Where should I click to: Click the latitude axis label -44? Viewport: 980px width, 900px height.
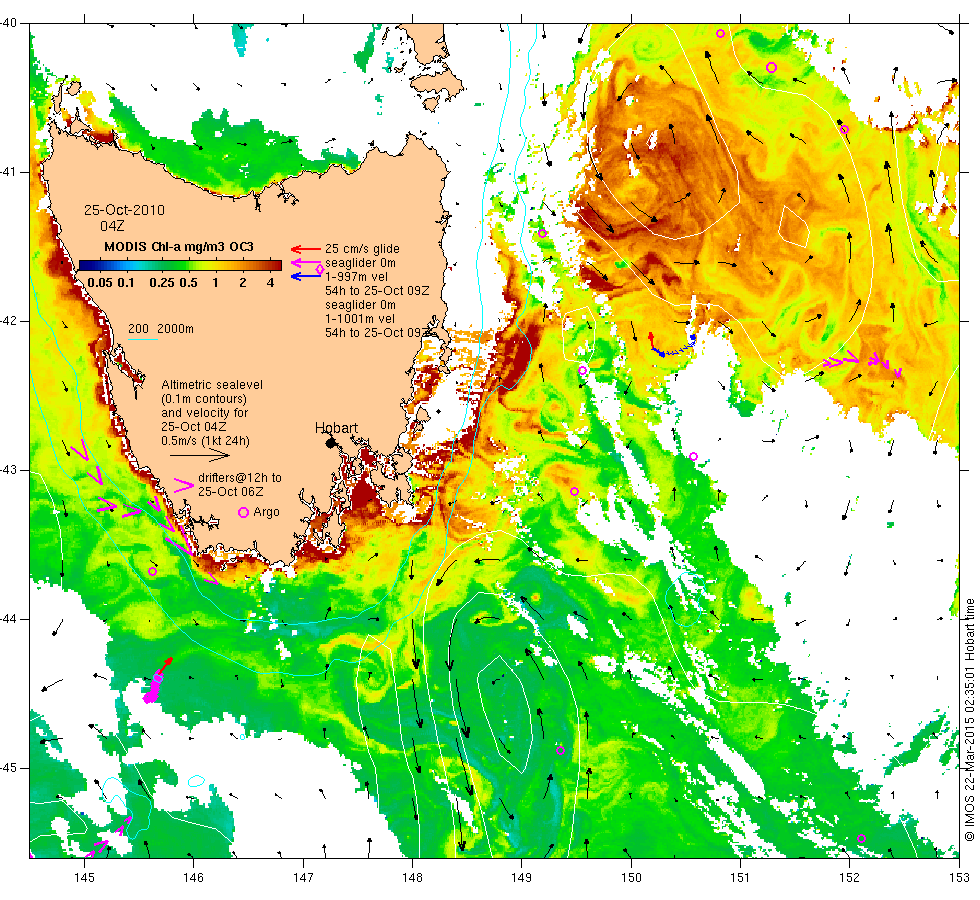[9, 619]
